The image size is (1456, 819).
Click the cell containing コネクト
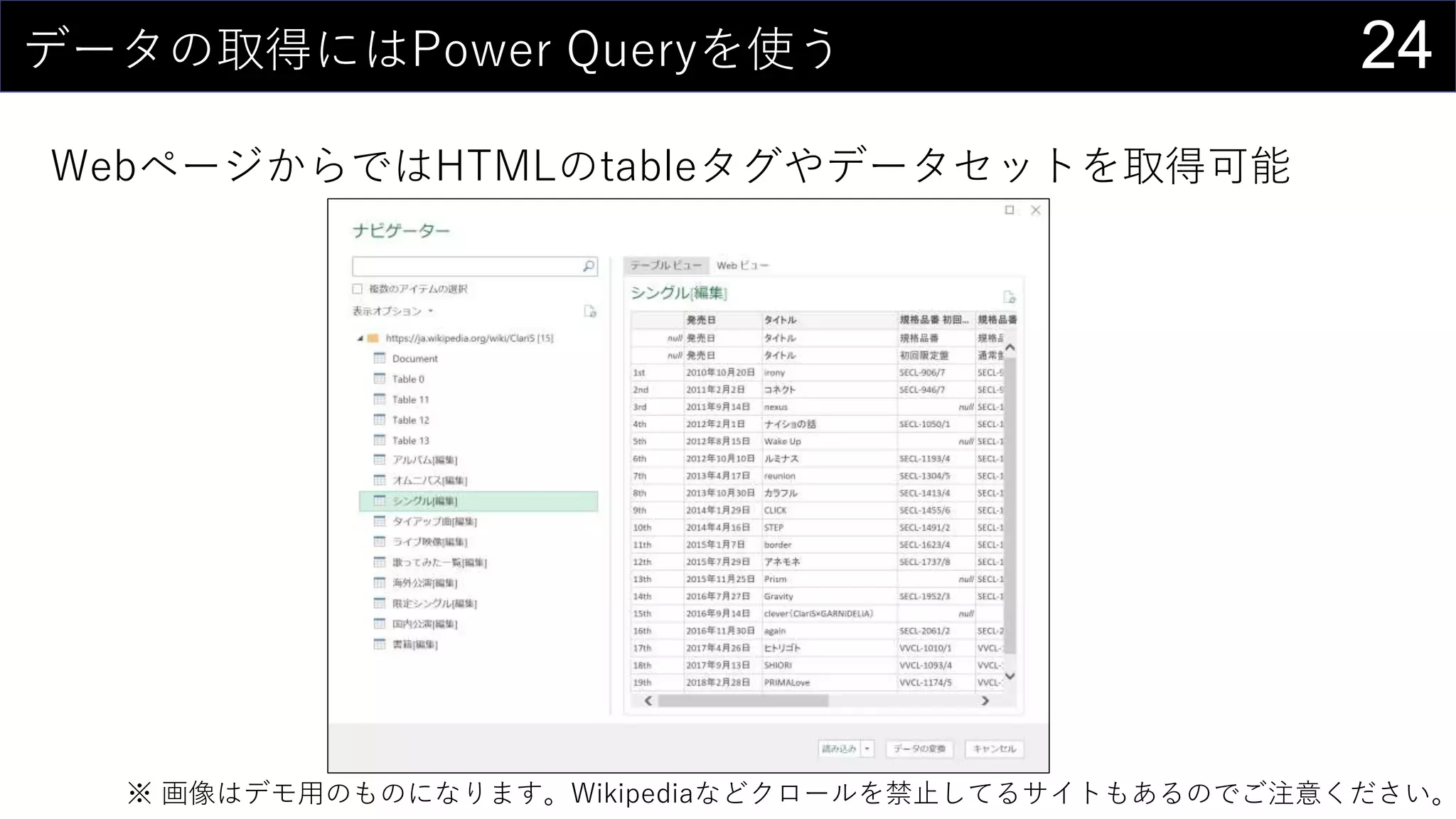click(x=829, y=390)
